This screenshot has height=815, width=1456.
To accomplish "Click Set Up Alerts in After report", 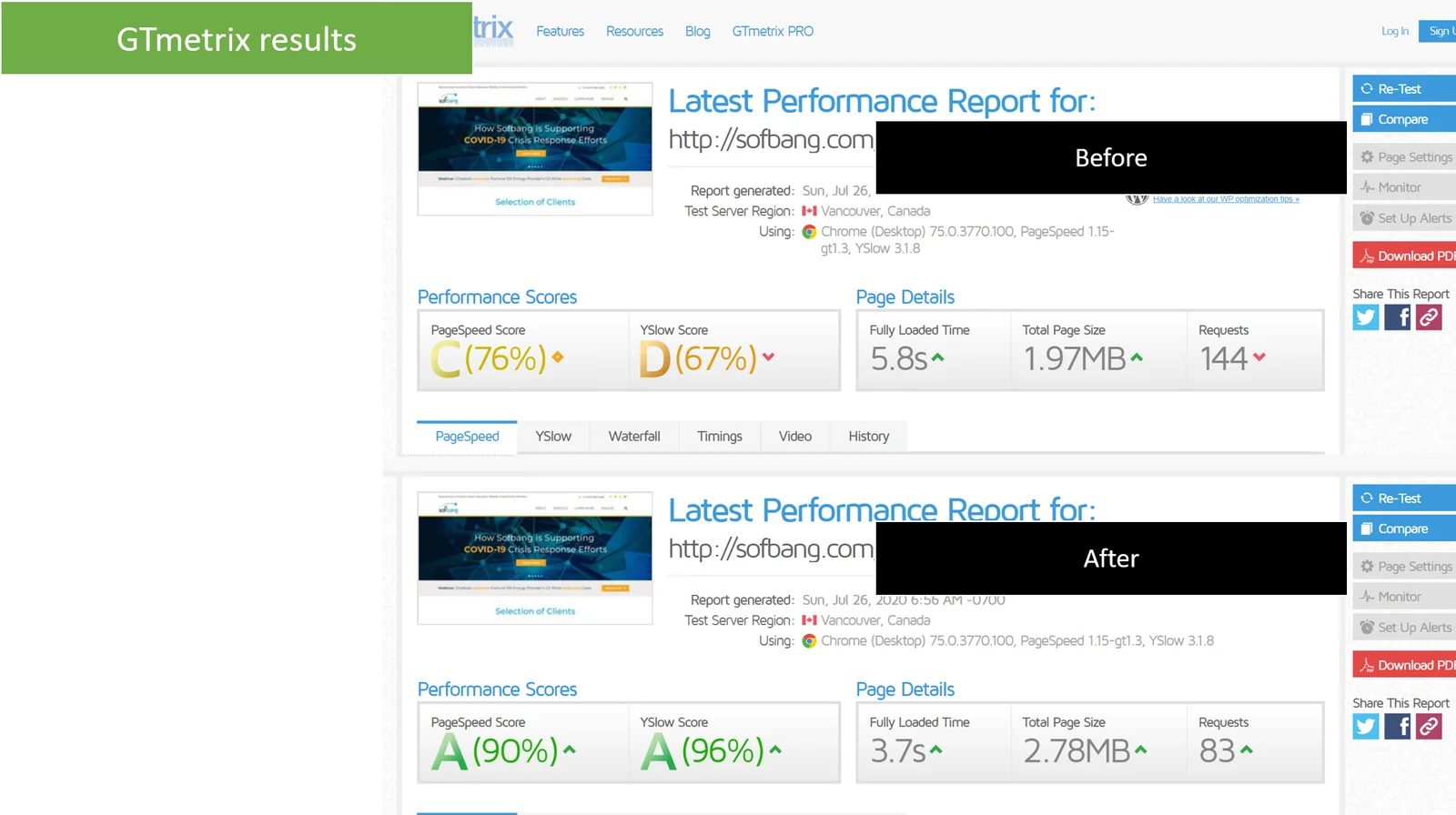I will coord(1404,628).
